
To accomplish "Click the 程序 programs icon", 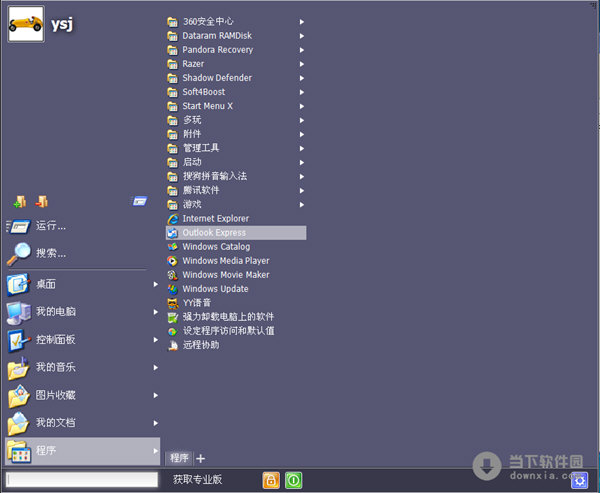I will point(18,451).
